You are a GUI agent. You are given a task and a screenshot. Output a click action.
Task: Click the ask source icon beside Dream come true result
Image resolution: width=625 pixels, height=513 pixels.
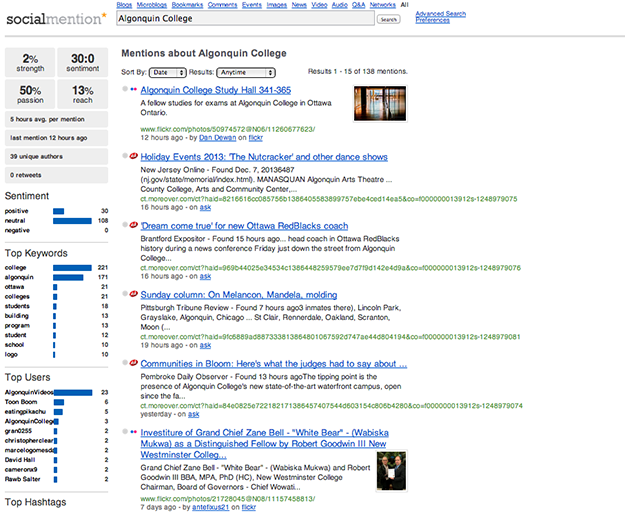pos(134,224)
